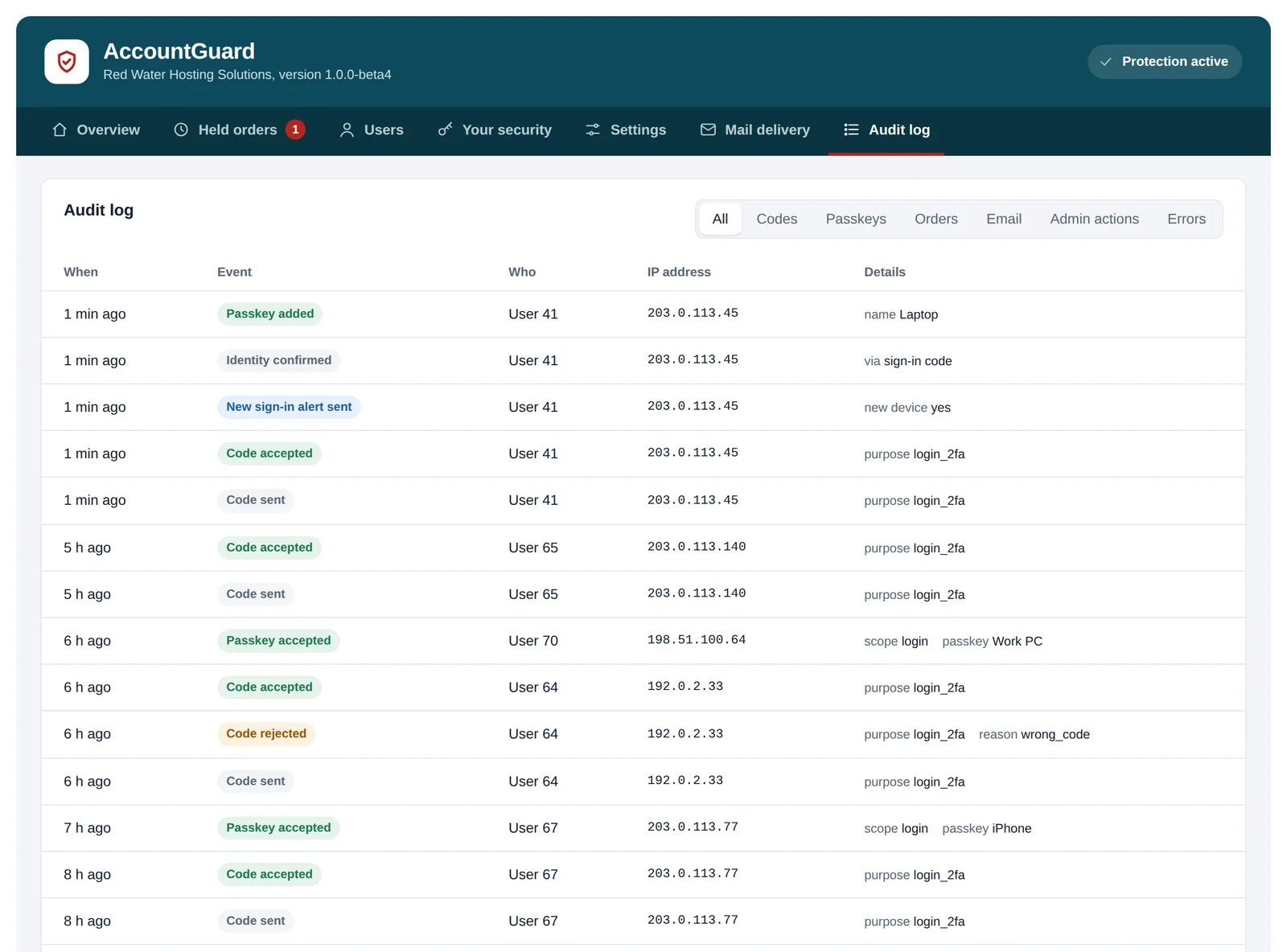Viewport: 1287px width, 952px height.
Task: Click the Settings sliders icon
Action: click(x=593, y=129)
